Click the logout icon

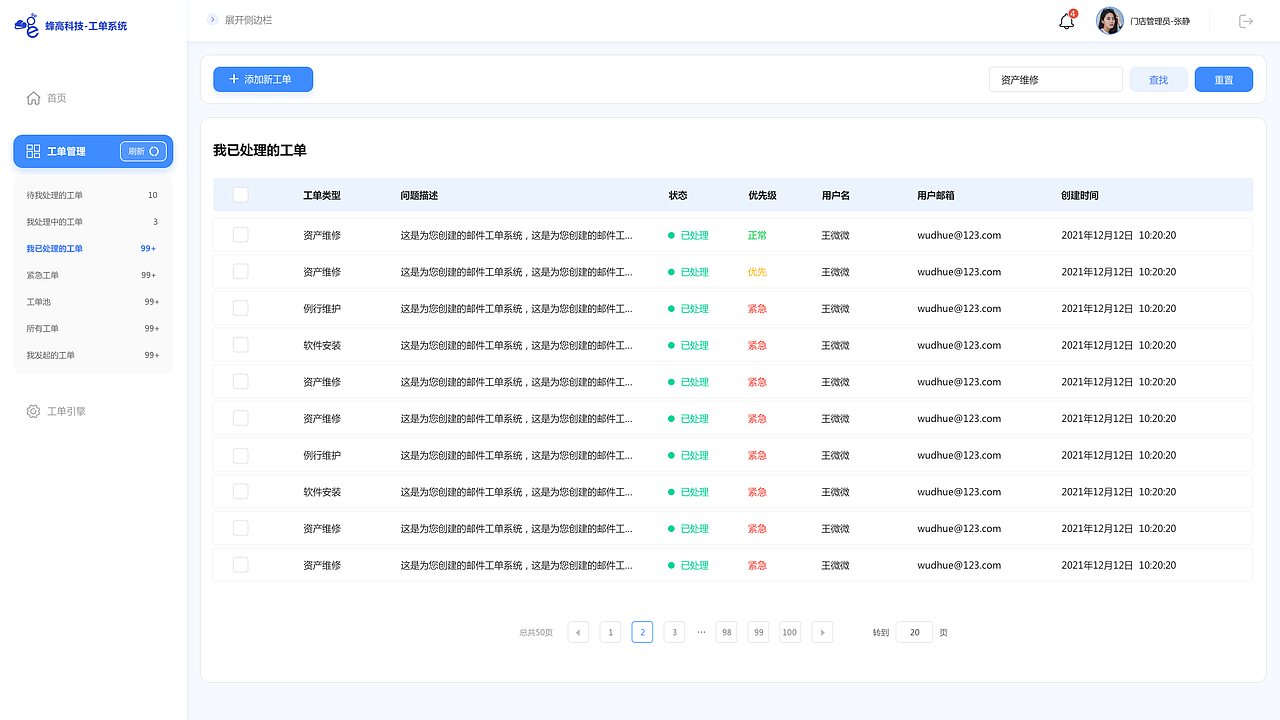tap(1246, 21)
